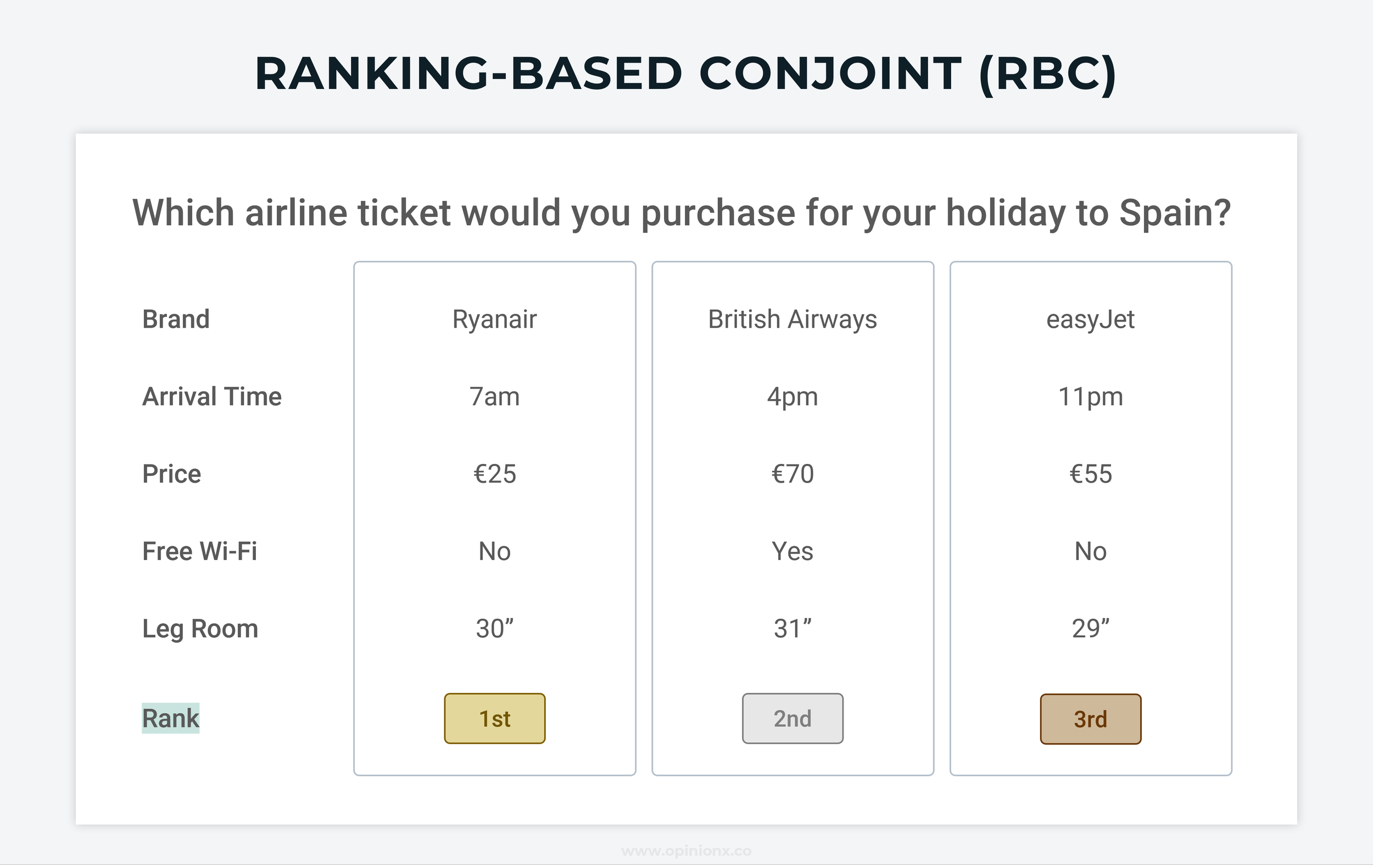Choose the bronze 3rd rank button
The height and width of the screenshot is (868, 1373).
click(x=1090, y=719)
